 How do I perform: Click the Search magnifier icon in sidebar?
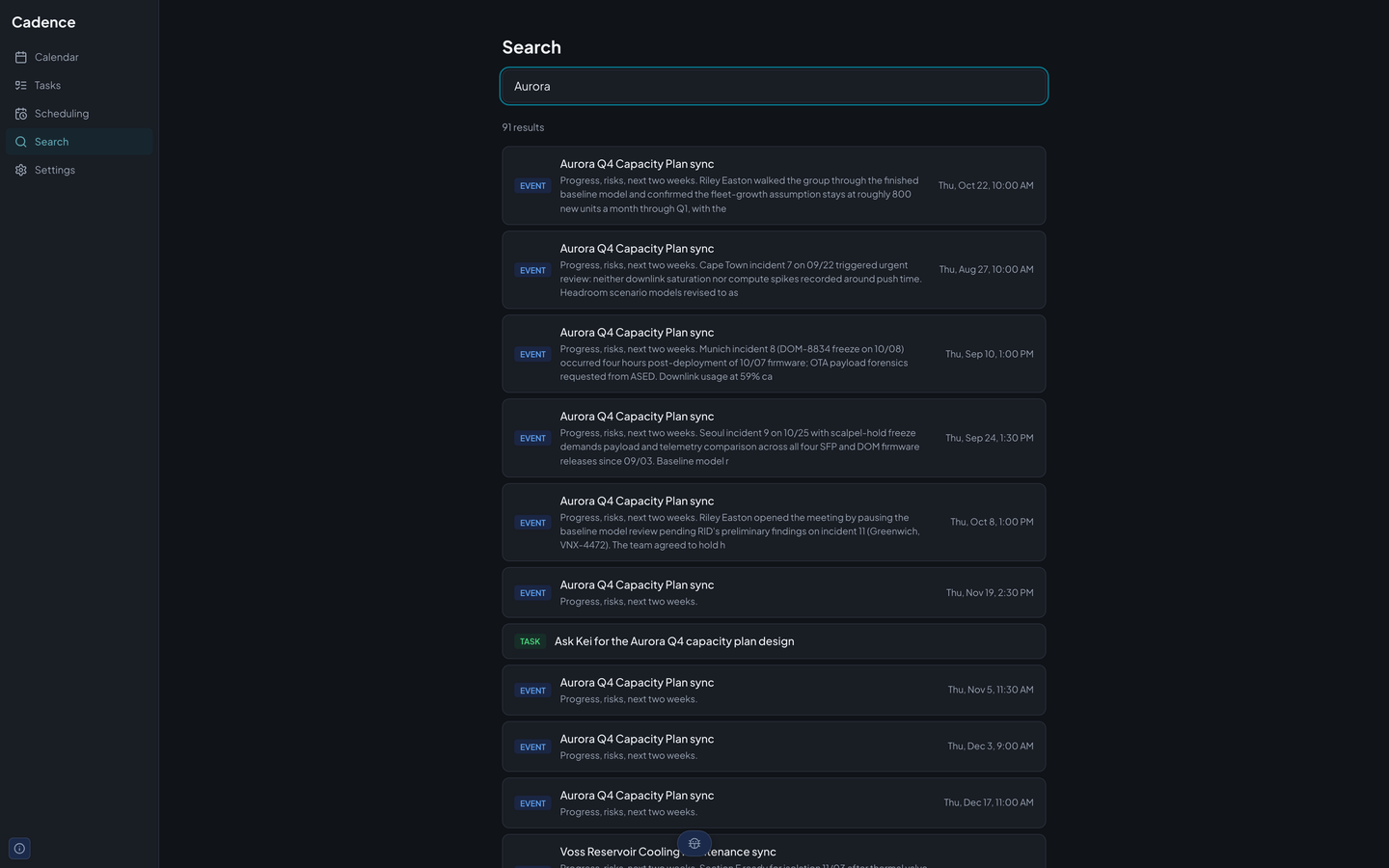pos(21,142)
